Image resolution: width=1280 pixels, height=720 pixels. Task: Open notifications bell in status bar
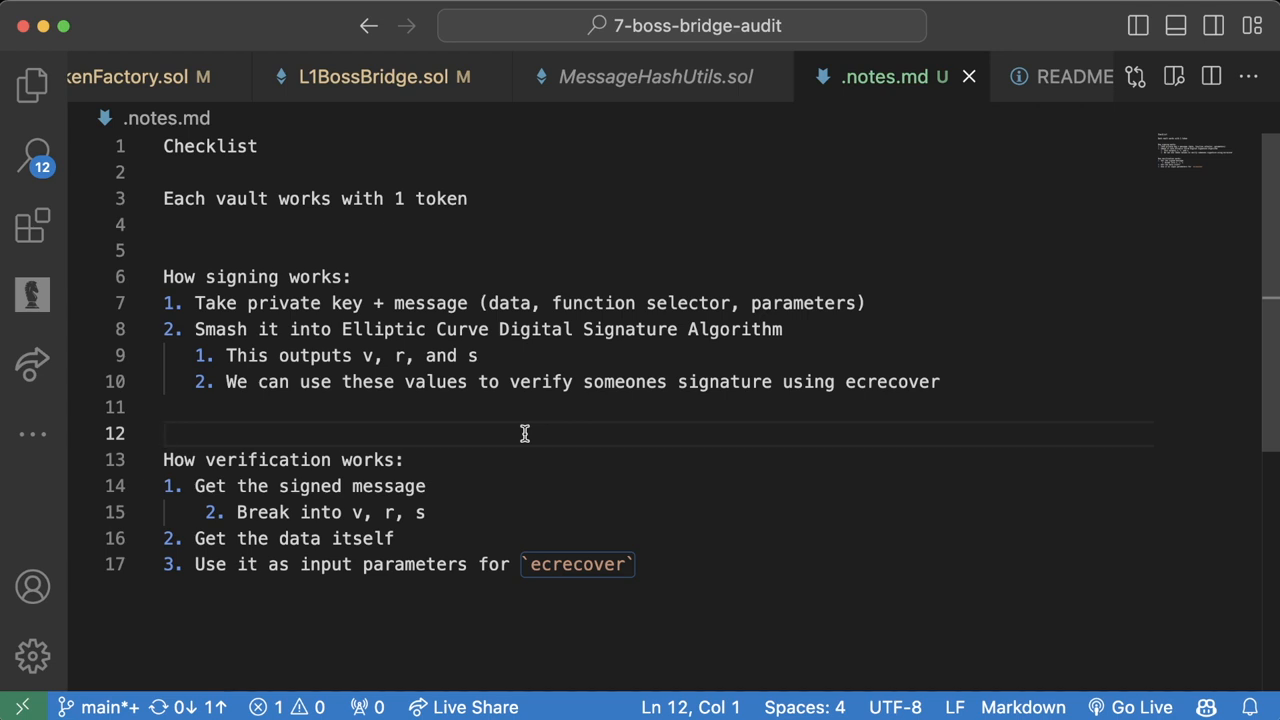pyautogui.click(x=1249, y=707)
